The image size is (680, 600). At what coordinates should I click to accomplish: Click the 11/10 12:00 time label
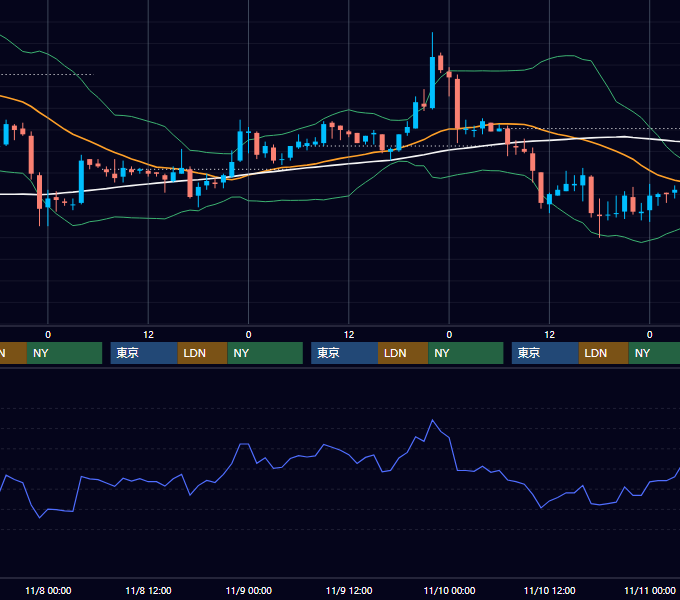549,590
